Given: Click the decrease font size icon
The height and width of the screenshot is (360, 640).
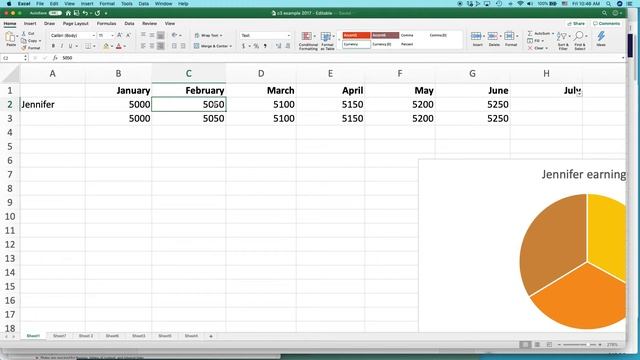Looking at the screenshot, I should pos(128,36).
